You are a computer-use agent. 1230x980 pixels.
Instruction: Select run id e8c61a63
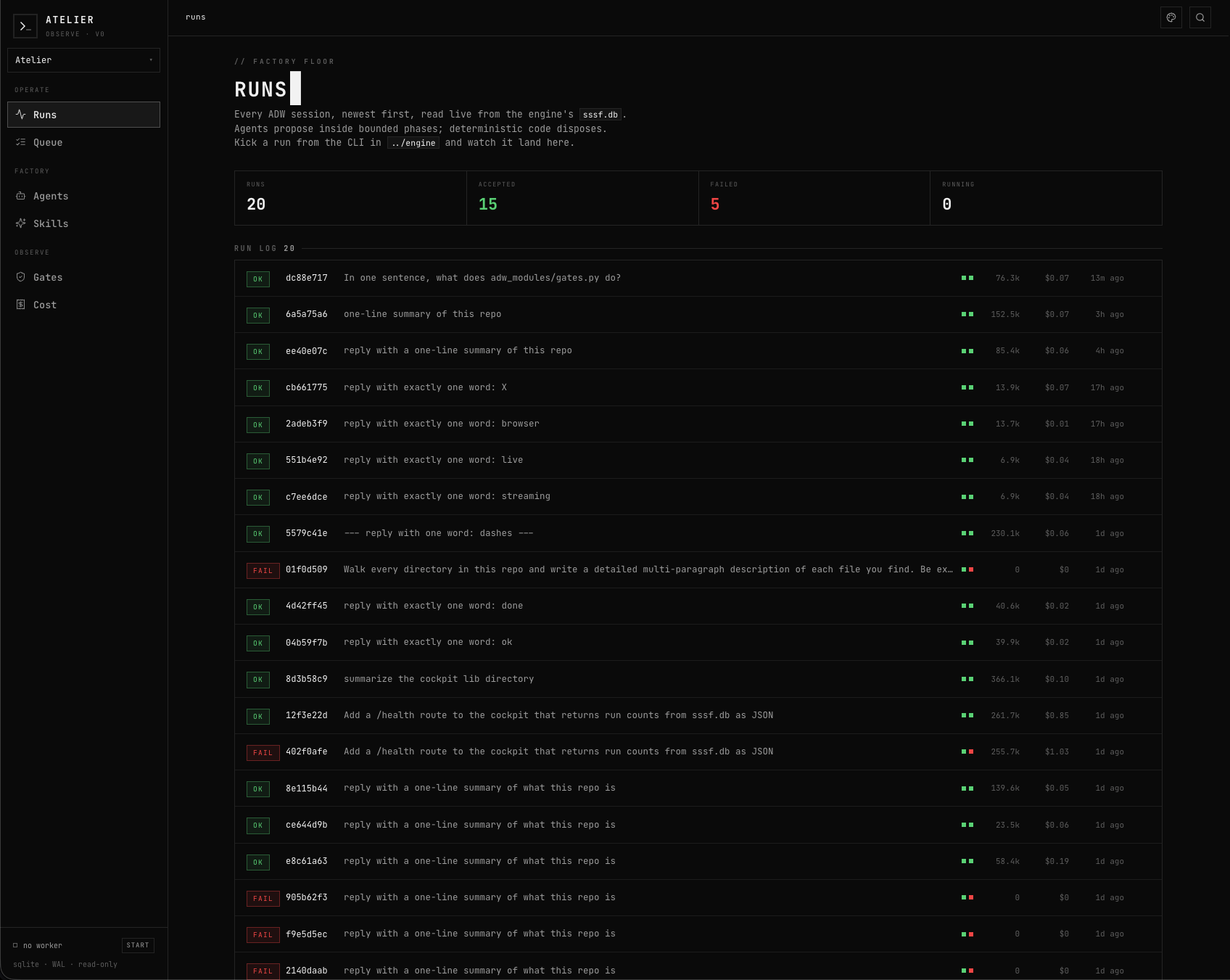(x=307, y=861)
